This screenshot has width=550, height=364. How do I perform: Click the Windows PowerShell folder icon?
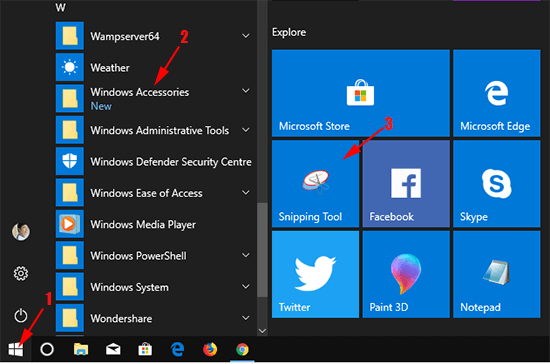[x=70, y=255]
